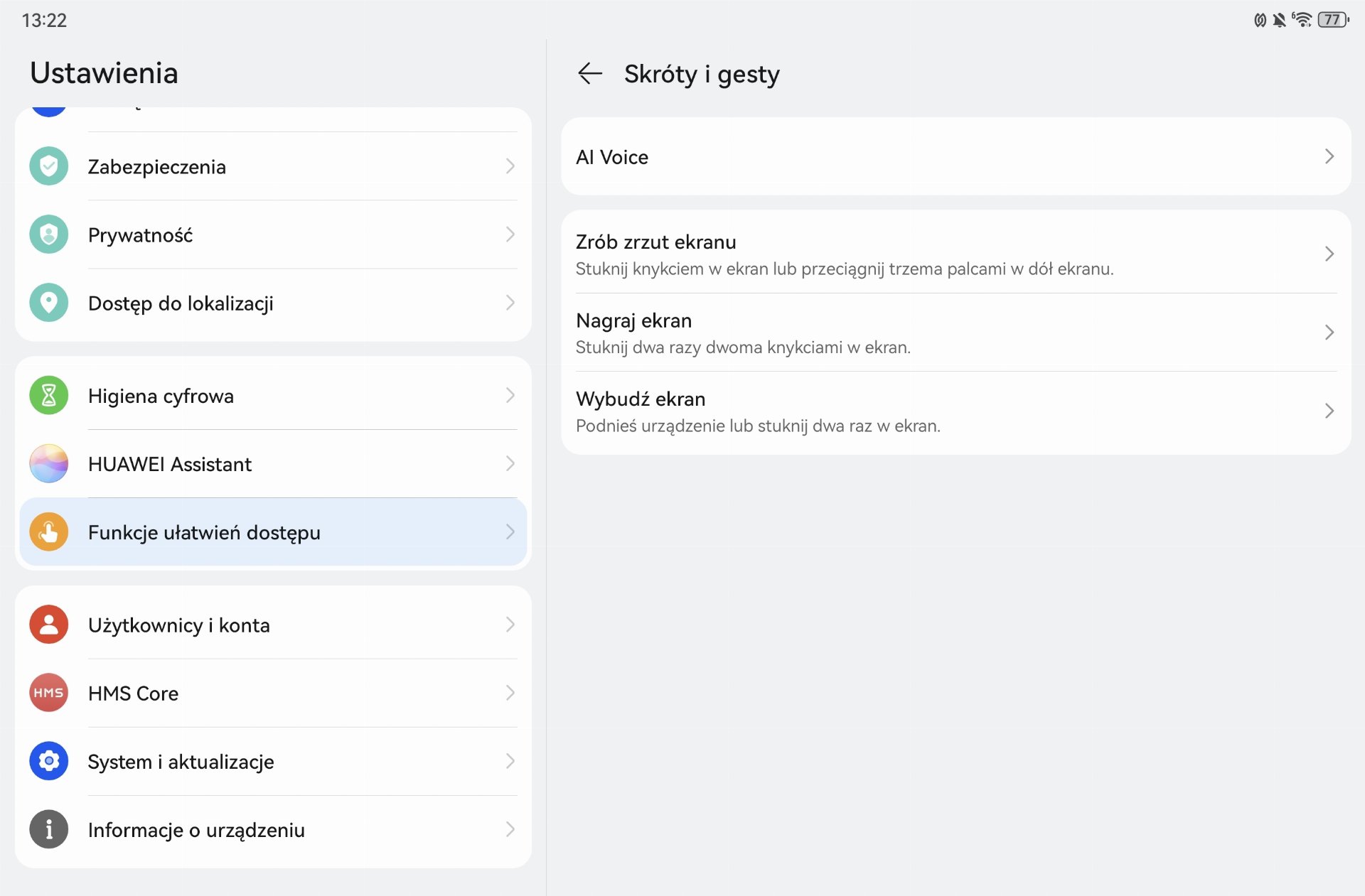1365x896 pixels.
Task: Tap the Informacje o urządzeniu info icon
Action: tap(48, 829)
